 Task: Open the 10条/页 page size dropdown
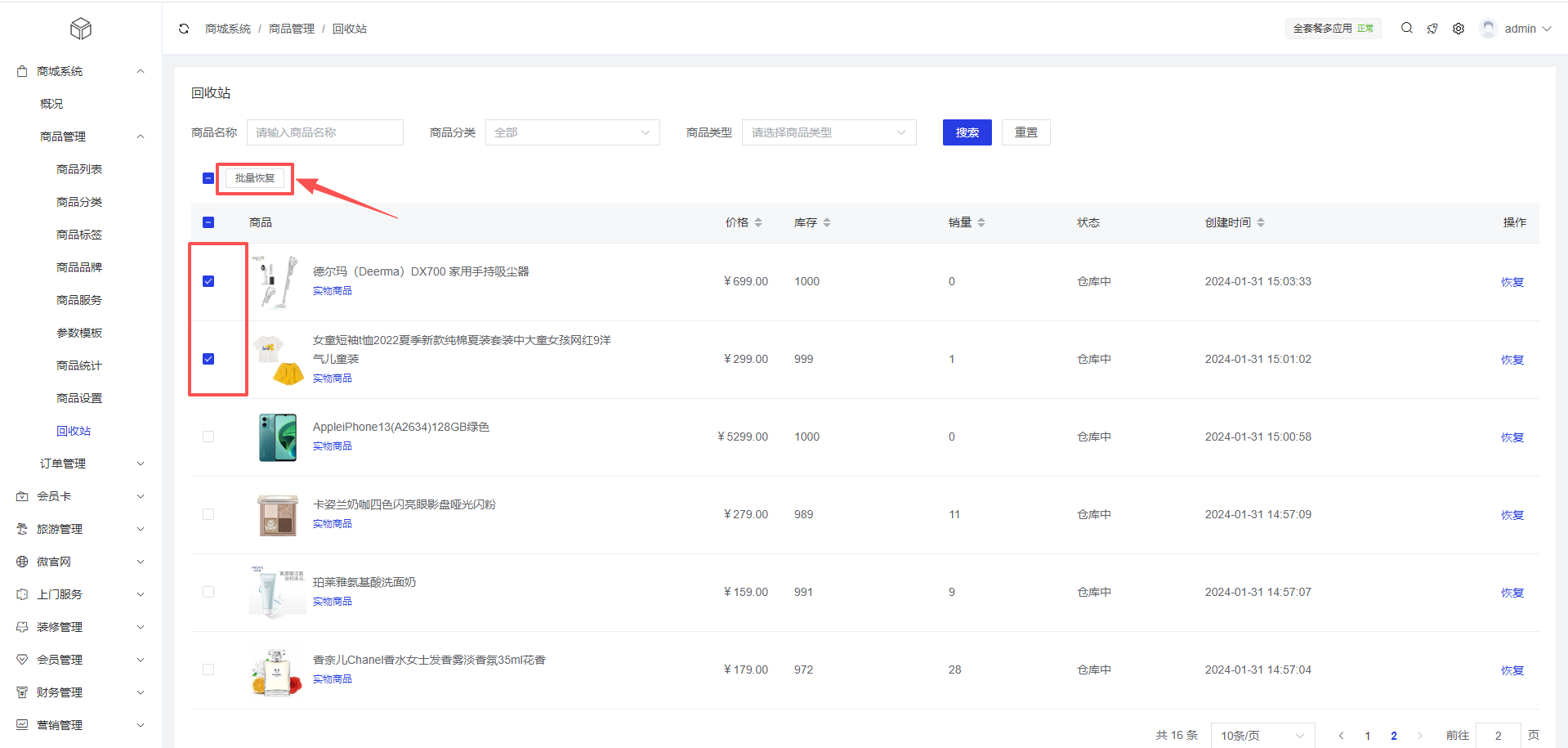pyautogui.click(x=1262, y=735)
